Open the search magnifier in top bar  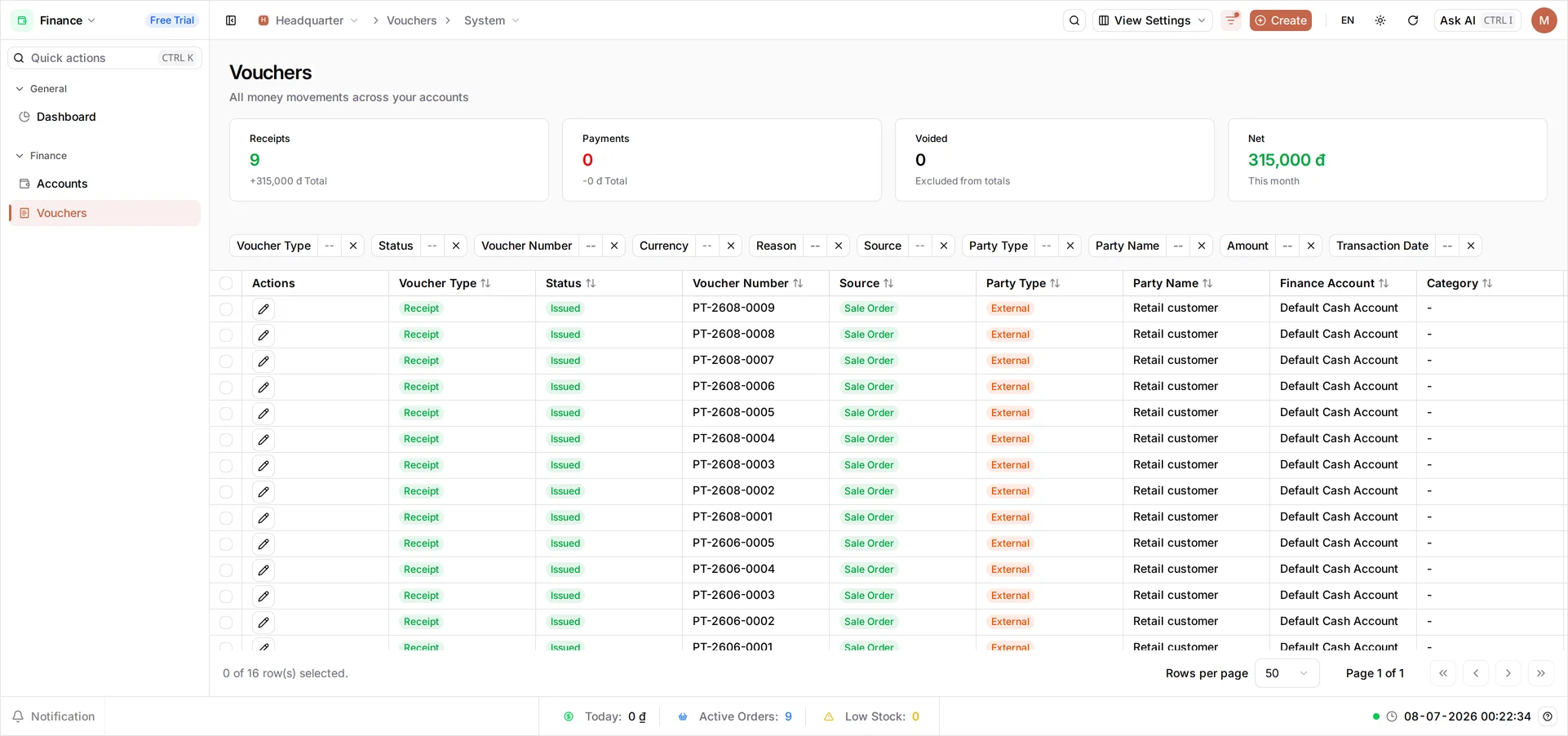[x=1074, y=20]
